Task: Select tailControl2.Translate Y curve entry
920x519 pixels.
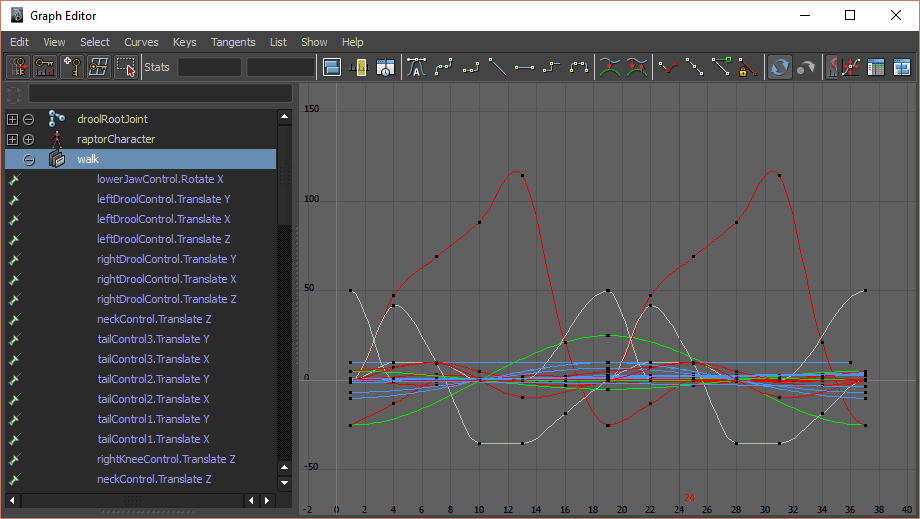Action: click(153, 379)
